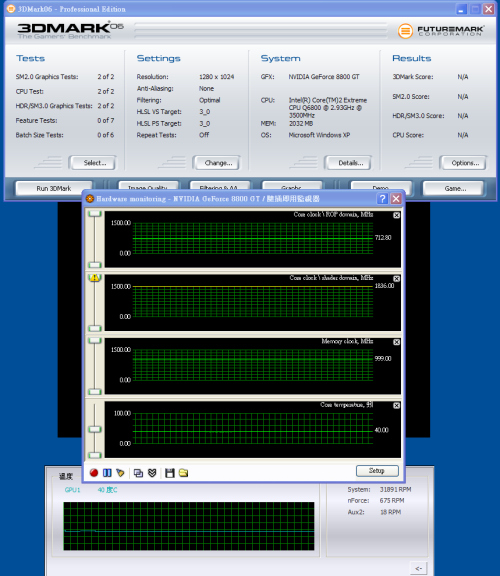Click the help question mark on Hardware monitoring
This screenshot has width=500, height=576.
point(382,199)
